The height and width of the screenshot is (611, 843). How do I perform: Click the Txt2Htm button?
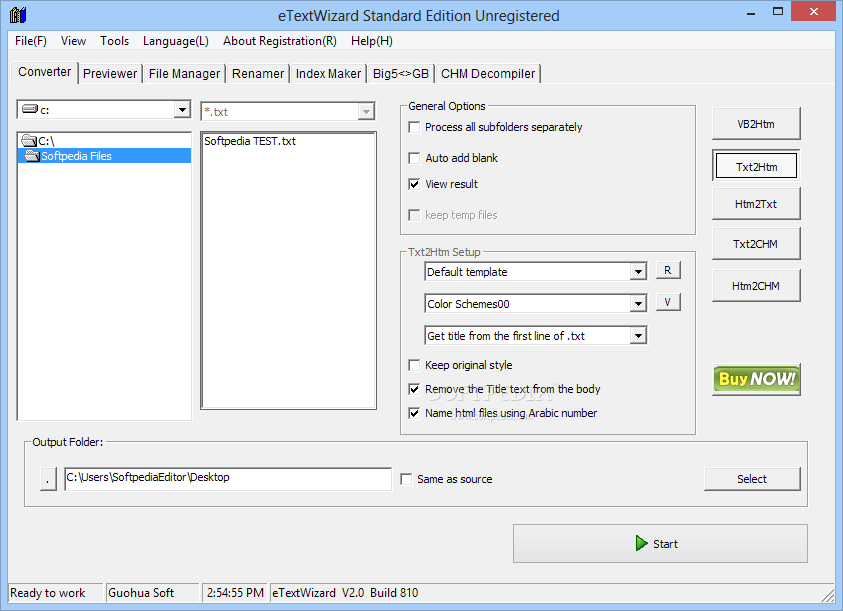point(756,166)
